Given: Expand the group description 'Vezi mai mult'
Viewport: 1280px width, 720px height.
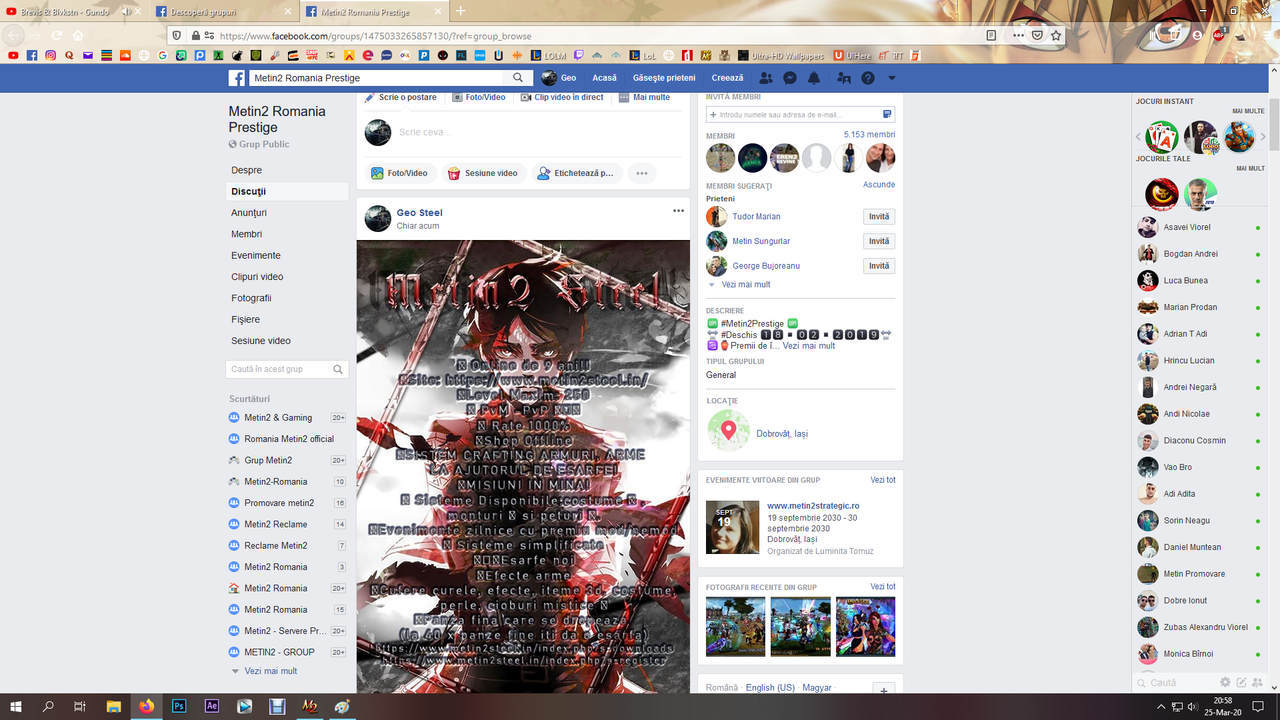Looking at the screenshot, I should click(x=809, y=346).
